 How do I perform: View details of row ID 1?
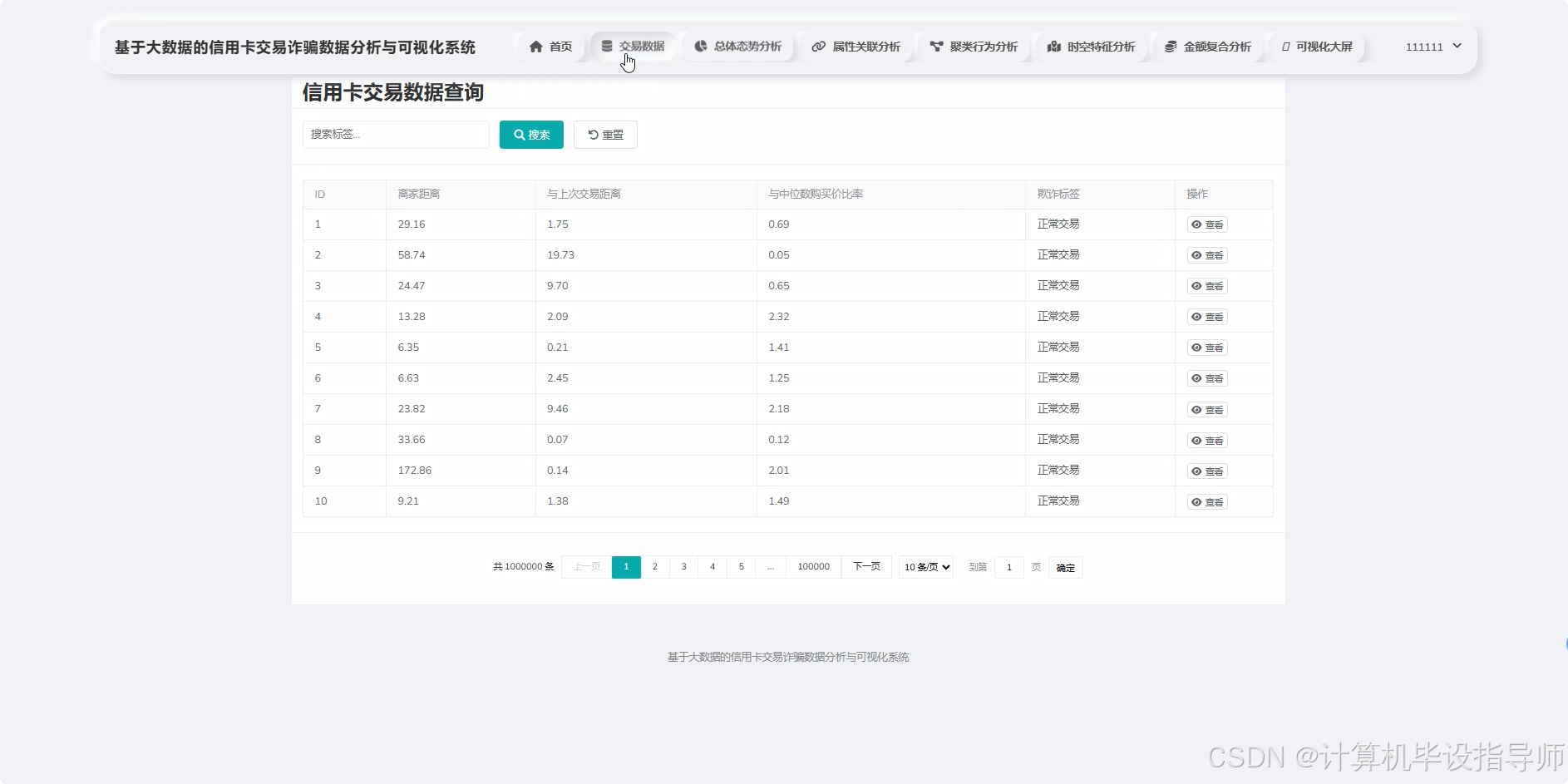[x=1207, y=224]
